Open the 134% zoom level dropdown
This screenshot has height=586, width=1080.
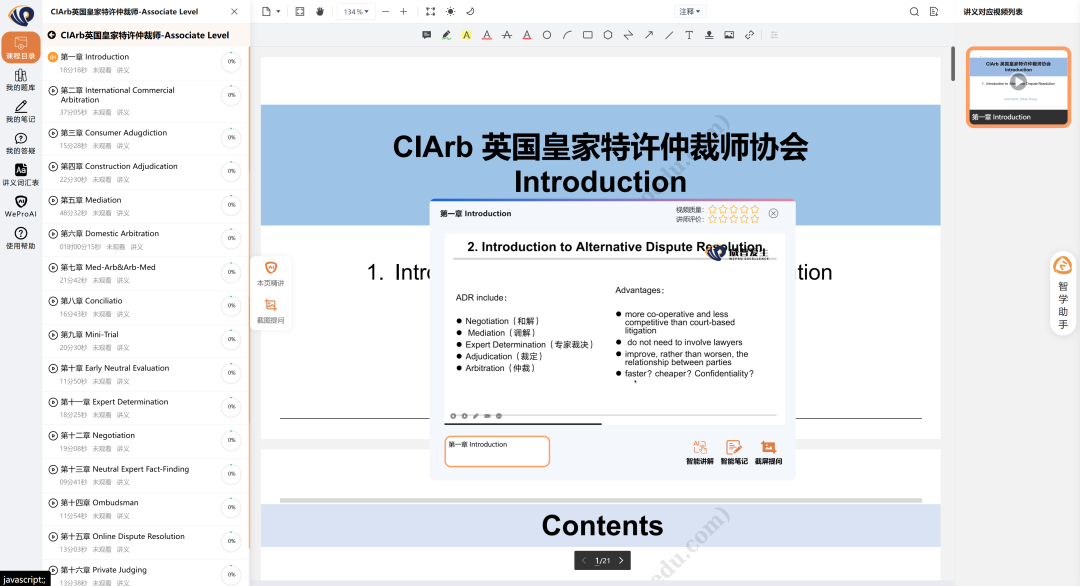coord(356,11)
